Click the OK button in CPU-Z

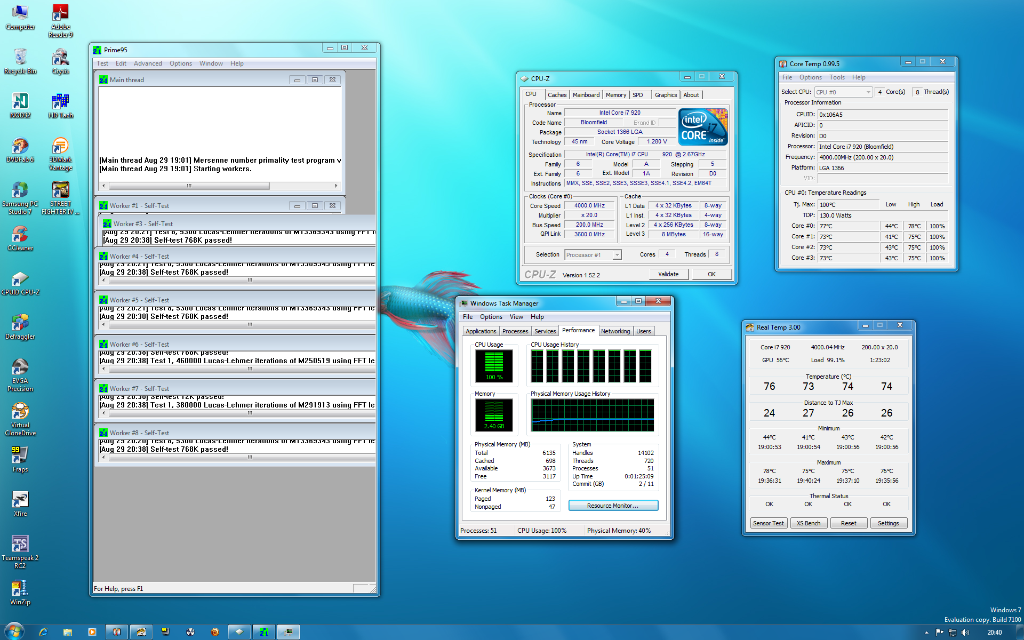pos(711,274)
